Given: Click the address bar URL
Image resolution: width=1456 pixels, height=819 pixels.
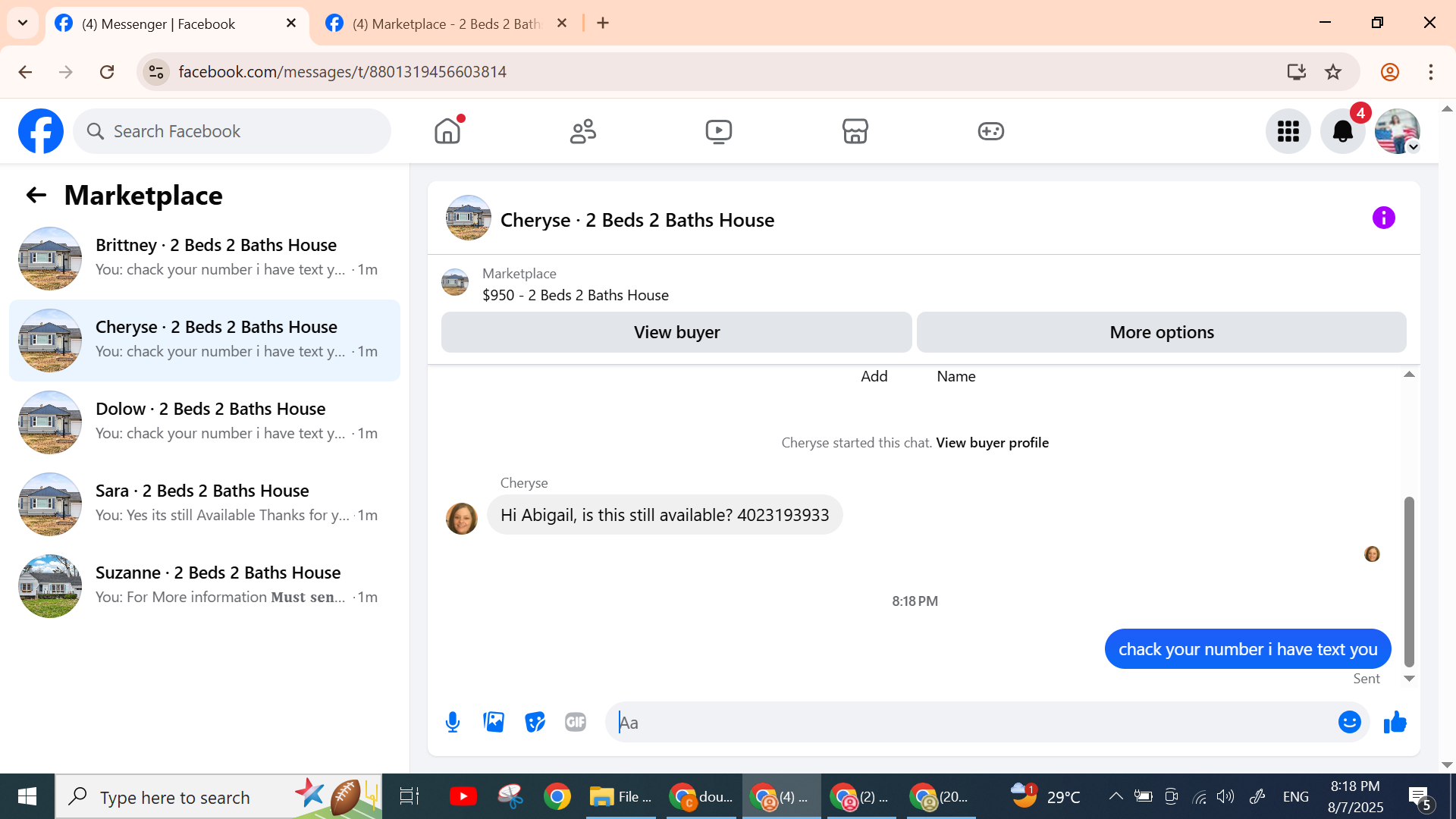Looking at the screenshot, I should click(342, 72).
